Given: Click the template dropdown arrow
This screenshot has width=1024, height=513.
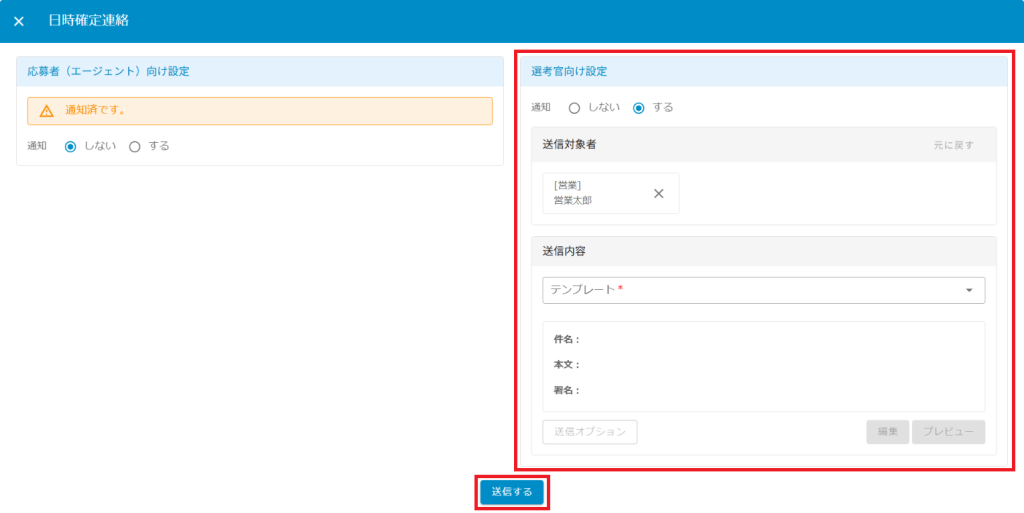Looking at the screenshot, I should coord(968,291).
